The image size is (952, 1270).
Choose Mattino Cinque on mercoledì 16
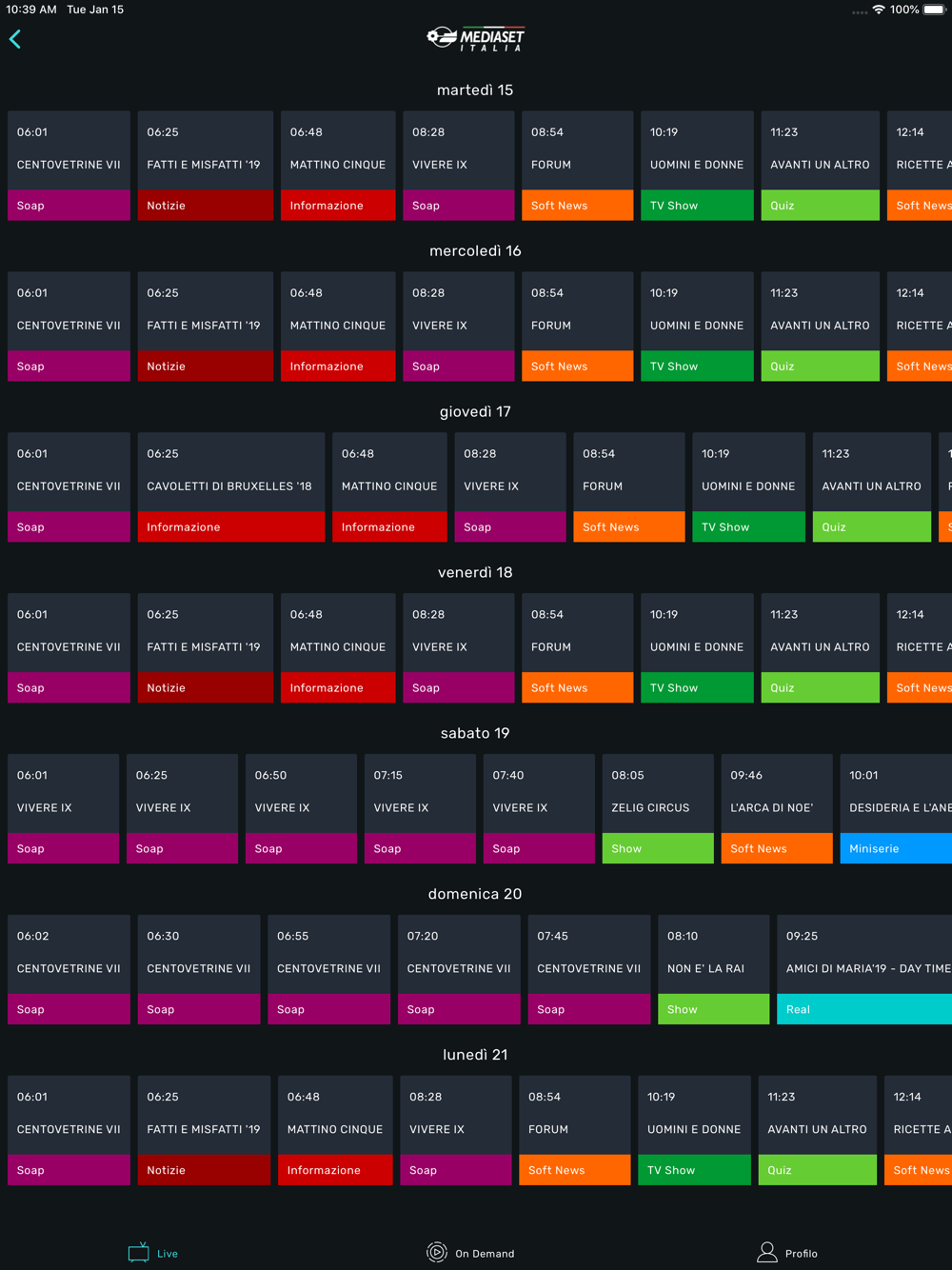coord(337,326)
